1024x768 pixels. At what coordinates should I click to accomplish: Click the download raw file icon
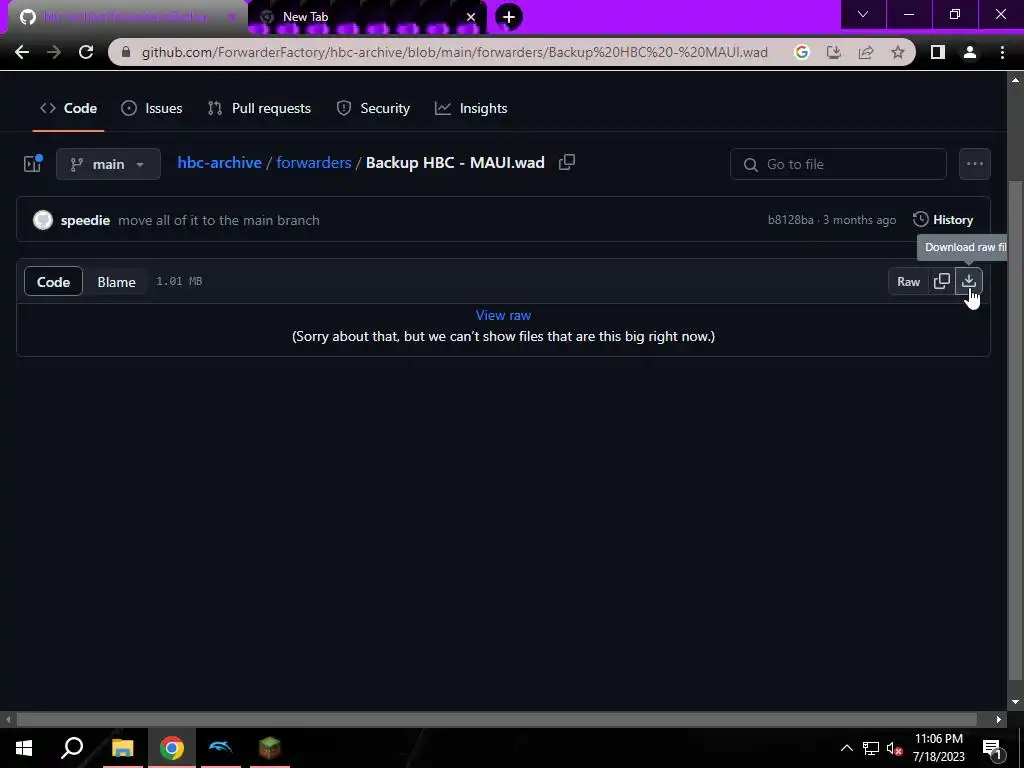968,281
